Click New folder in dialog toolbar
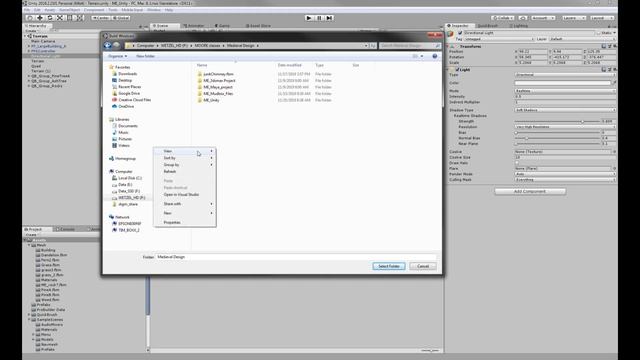This screenshot has height=360, width=640. pos(145,56)
